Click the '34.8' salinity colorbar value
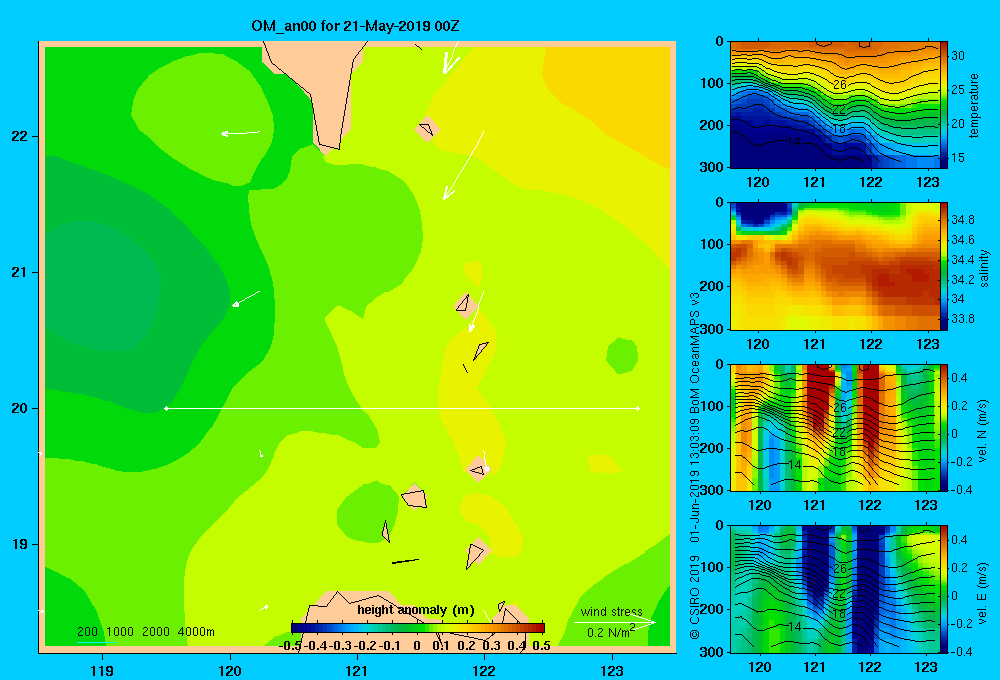Screen dimensions: 1000x680 [x=962, y=219]
